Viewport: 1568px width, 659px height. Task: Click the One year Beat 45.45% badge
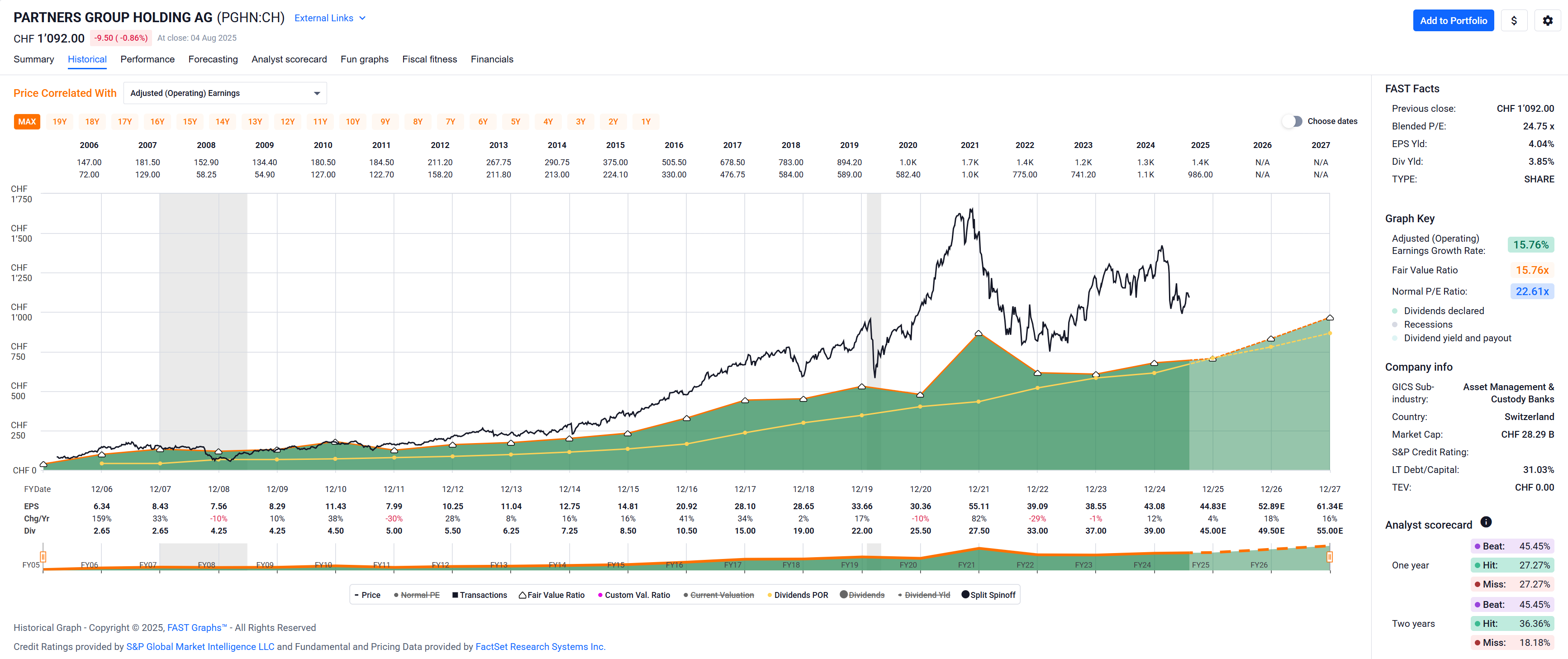tap(1512, 546)
